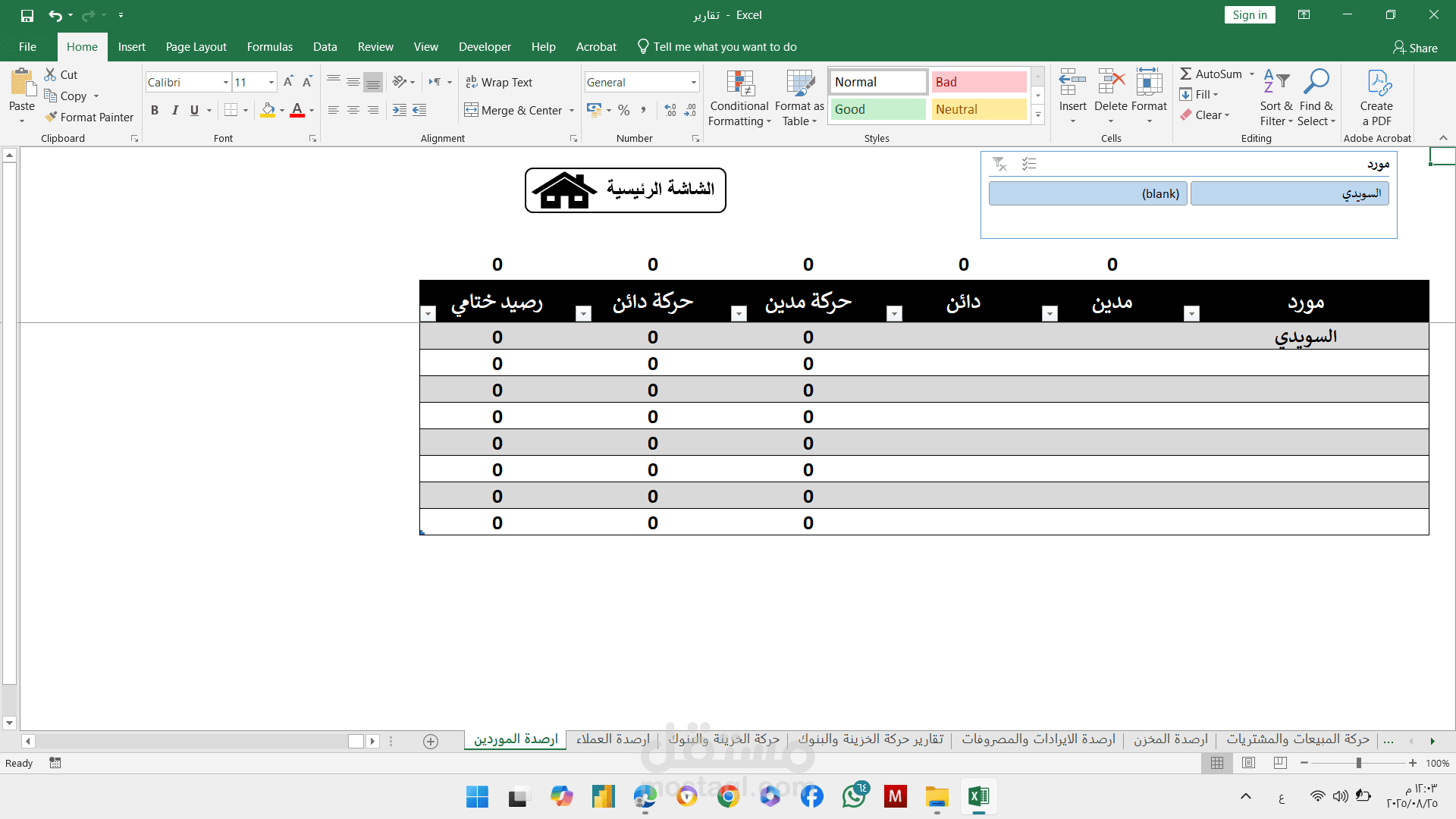The width and height of the screenshot is (1456, 819).
Task: Toggle Bold formatting
Action: 155,110
